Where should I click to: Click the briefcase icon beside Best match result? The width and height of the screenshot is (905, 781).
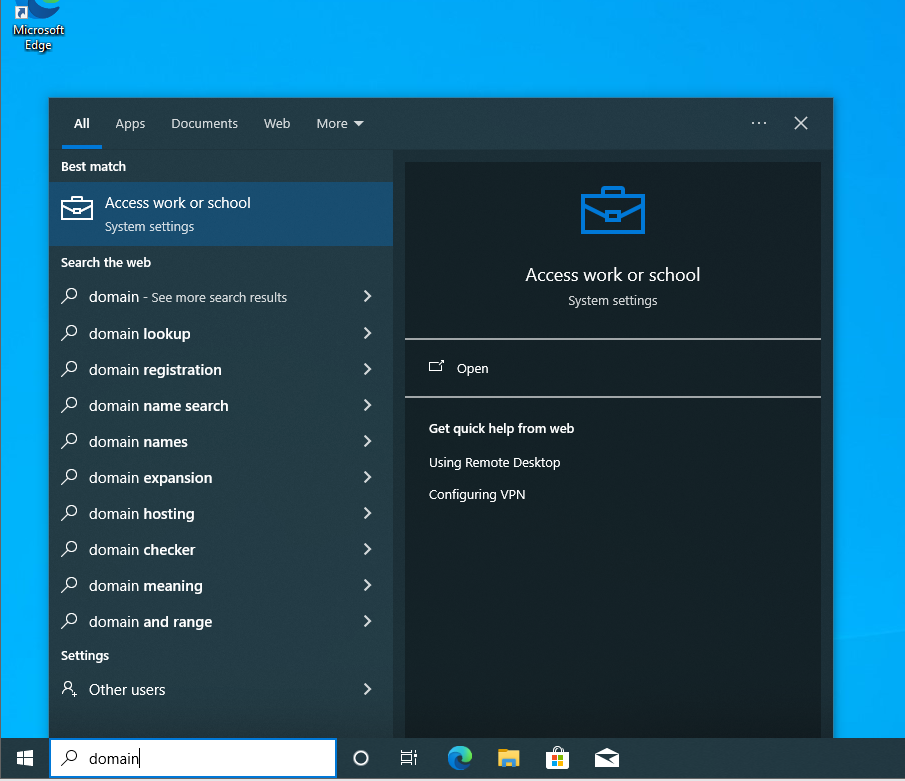tap(77, 208)
